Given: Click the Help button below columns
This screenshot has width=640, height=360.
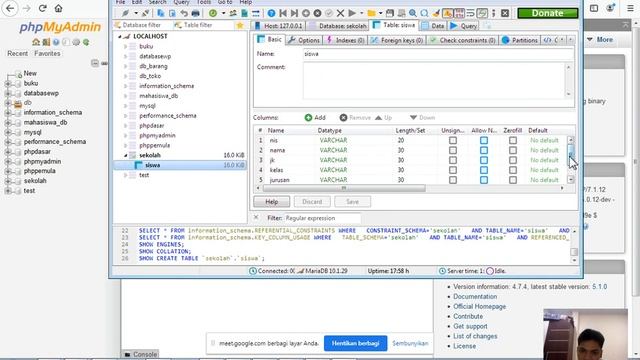Looking at the screenshot, I should coord(271,202).
